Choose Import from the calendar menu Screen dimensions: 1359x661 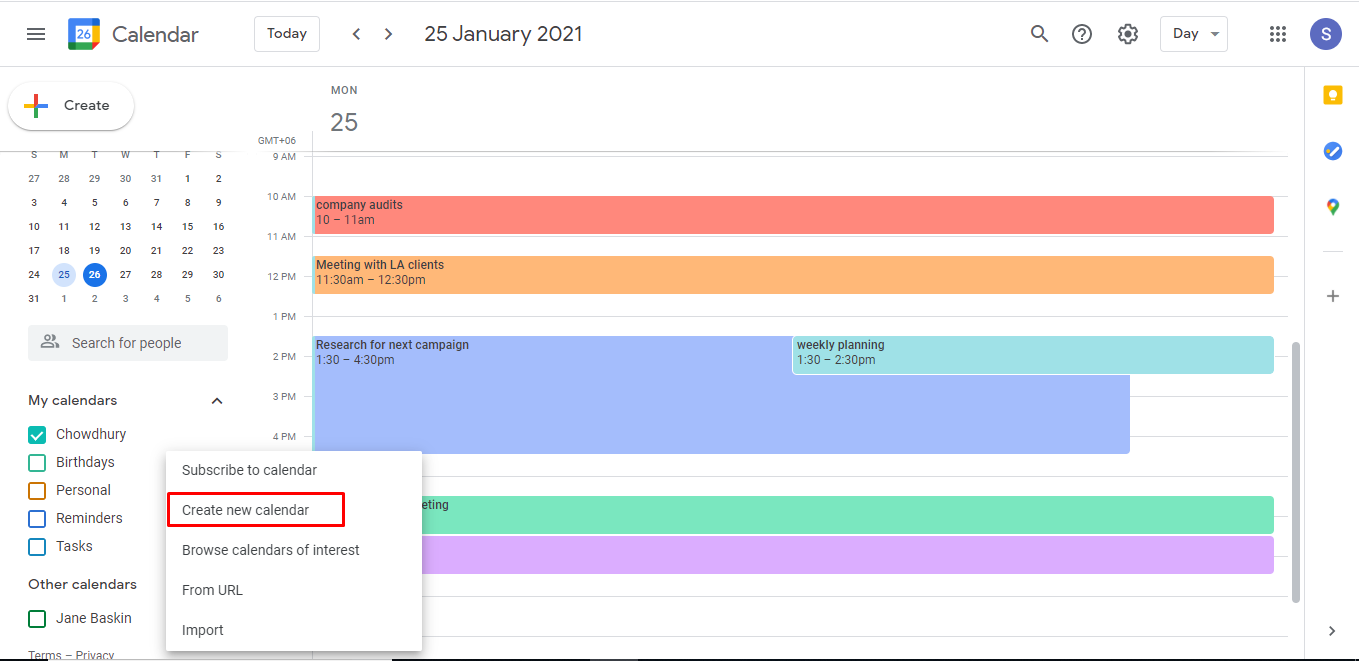point(203,630)
